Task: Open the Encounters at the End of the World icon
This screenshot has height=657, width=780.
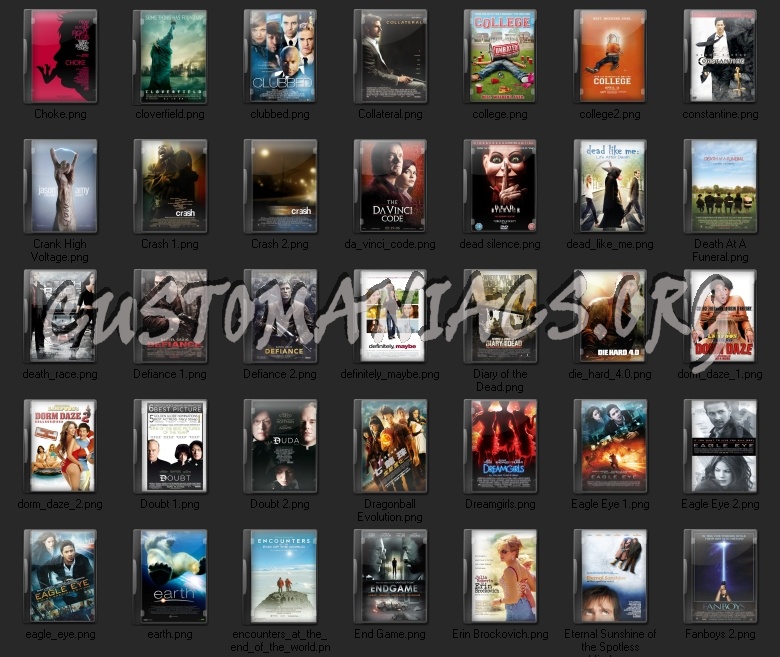Action: [280, 576]
